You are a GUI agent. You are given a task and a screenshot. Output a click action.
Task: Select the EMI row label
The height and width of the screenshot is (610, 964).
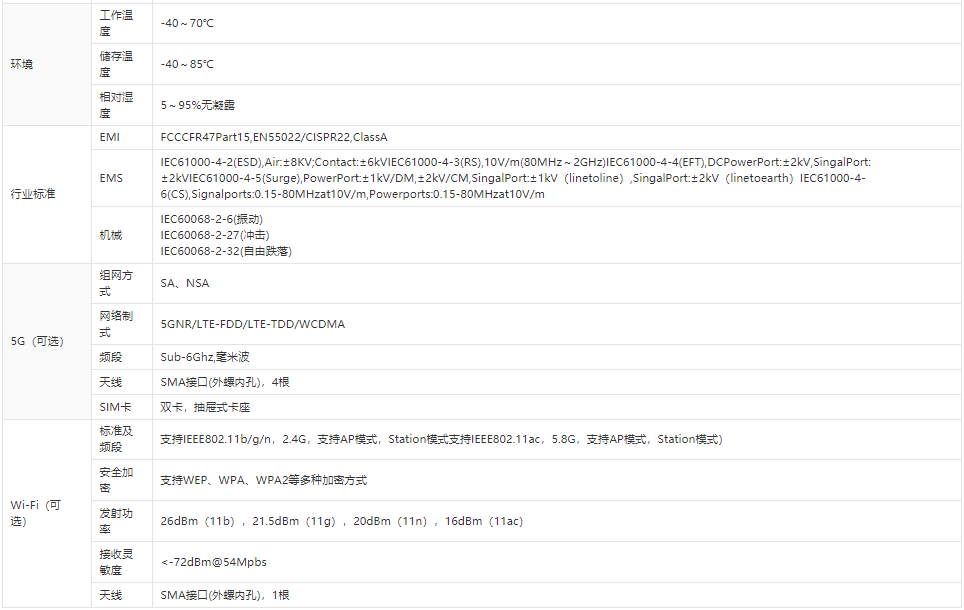(110, 137)
